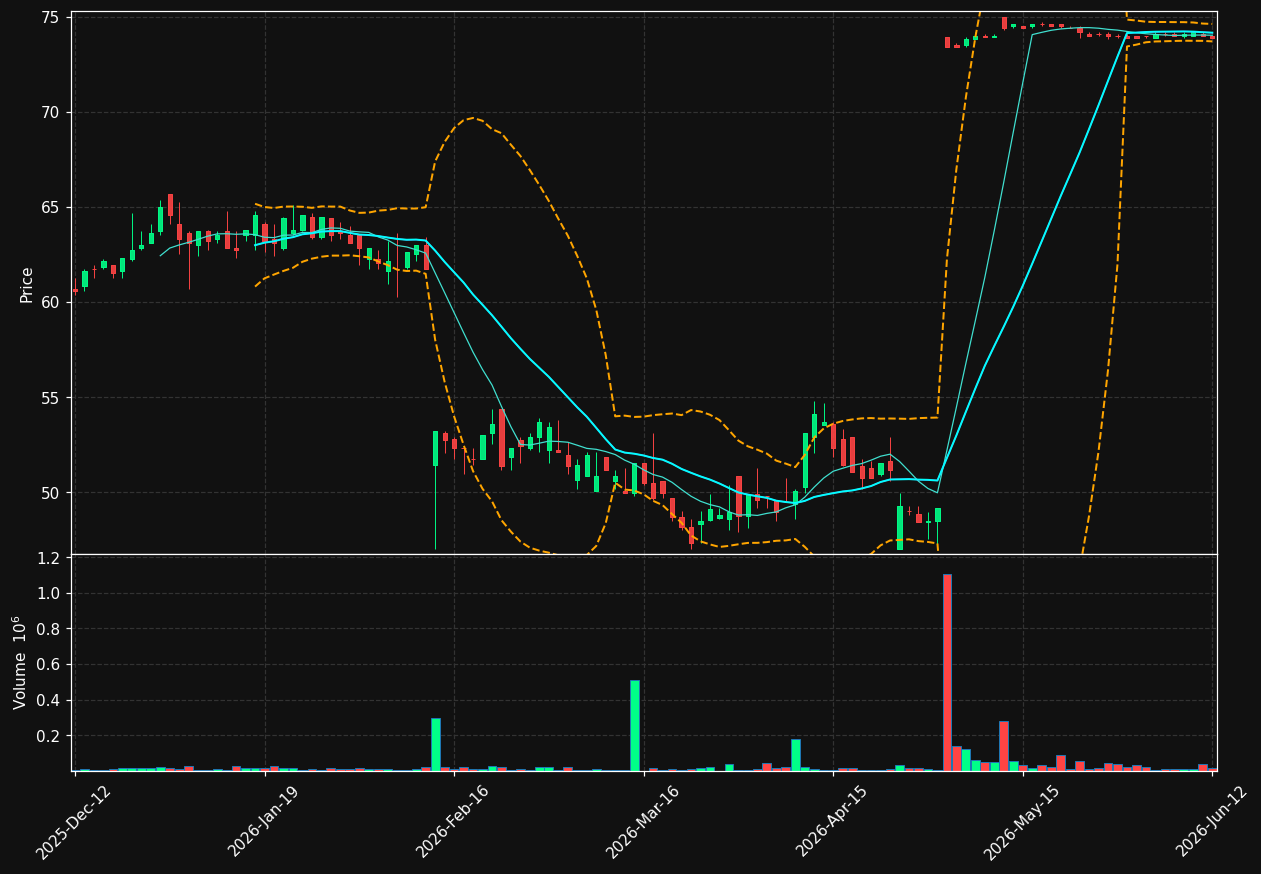This screenshot has height=874, width=1261.
Task: Click the 70 price tick label
Action: (x=50, y=113)
